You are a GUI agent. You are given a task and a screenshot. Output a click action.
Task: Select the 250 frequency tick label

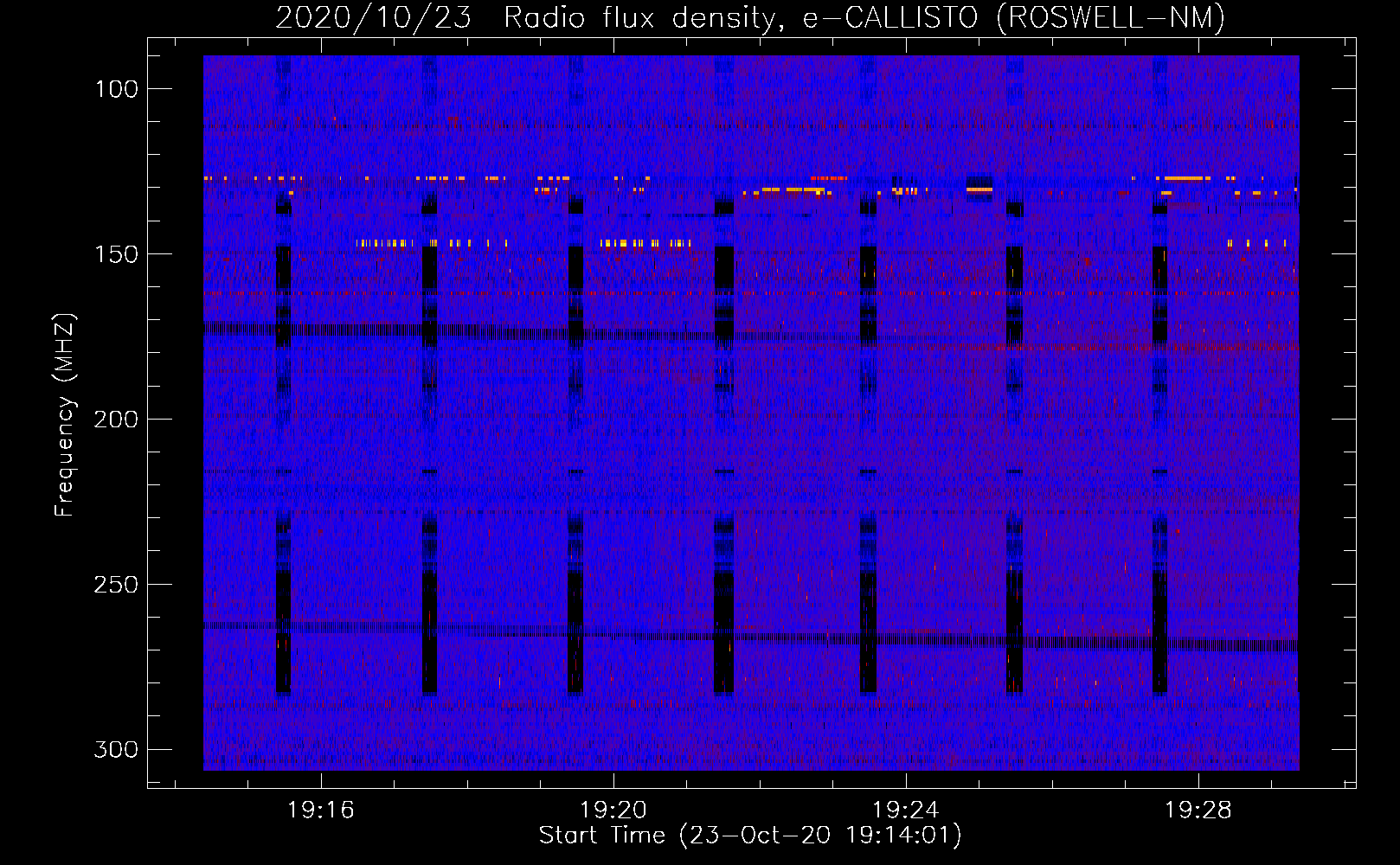coord(116,585)
